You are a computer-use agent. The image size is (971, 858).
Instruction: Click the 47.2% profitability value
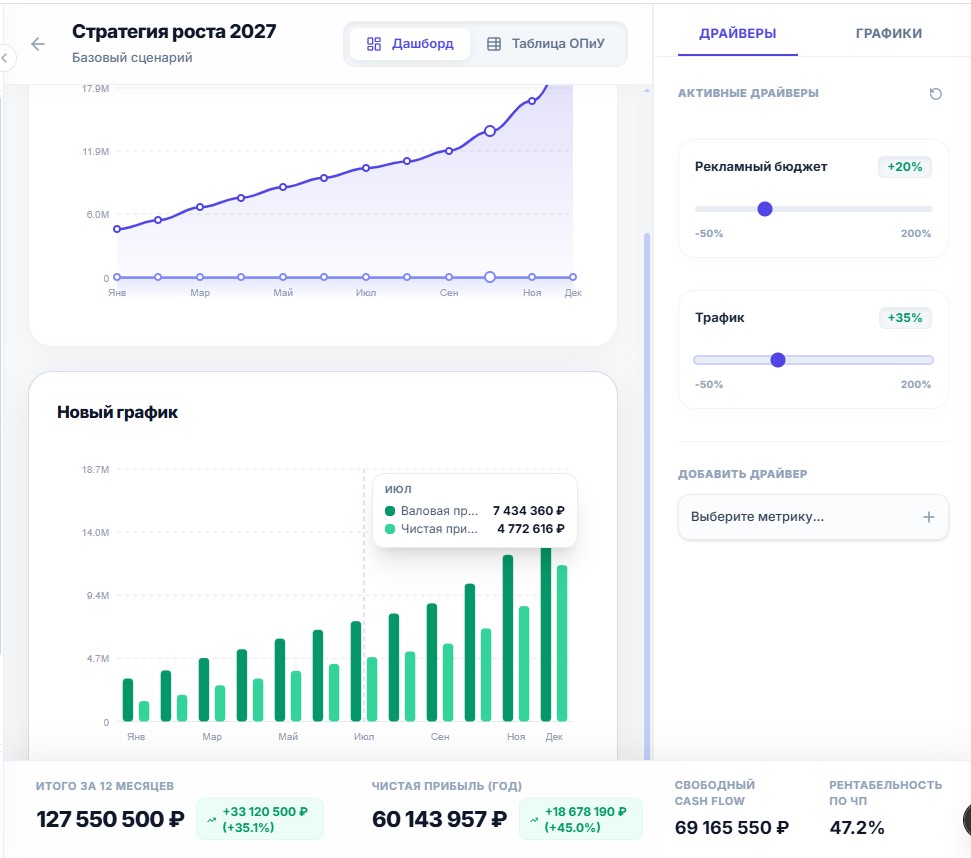coord(857,828)
